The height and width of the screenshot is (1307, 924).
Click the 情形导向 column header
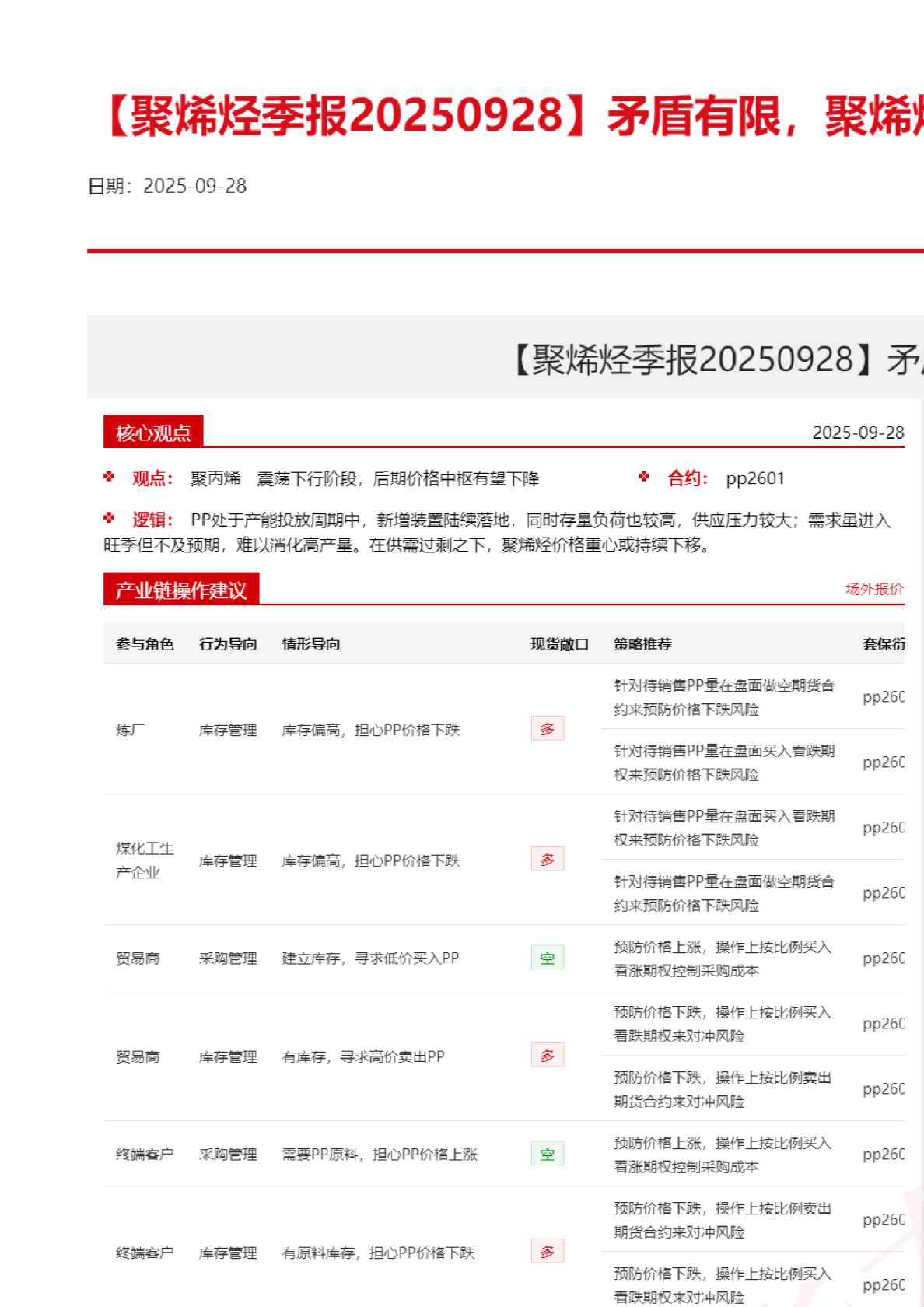[311, 644]
